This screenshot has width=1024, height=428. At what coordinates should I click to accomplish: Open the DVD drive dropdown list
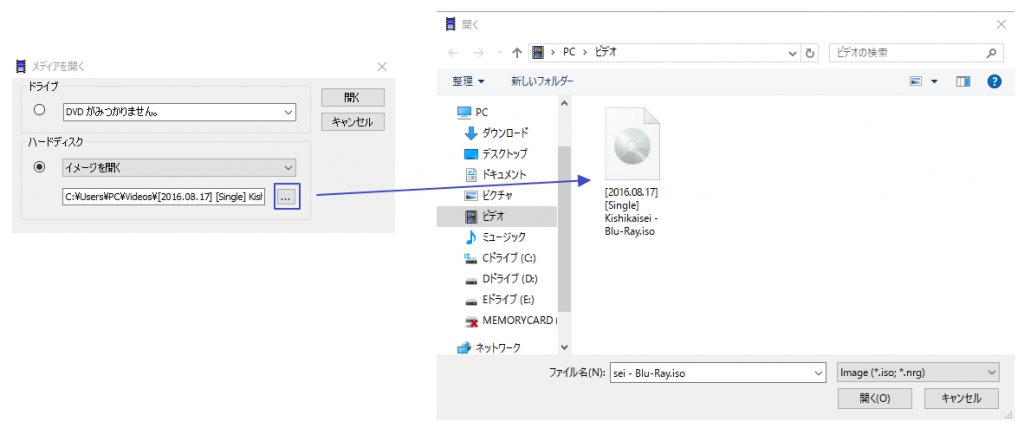(x=288, y=113)
